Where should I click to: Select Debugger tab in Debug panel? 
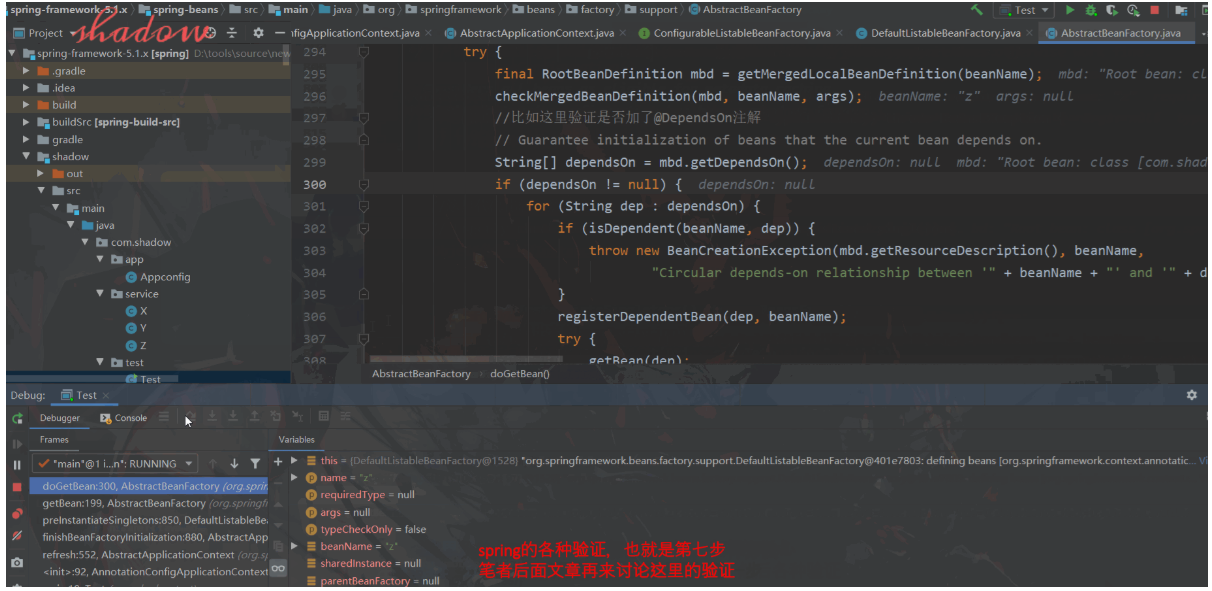click(60, 418)
